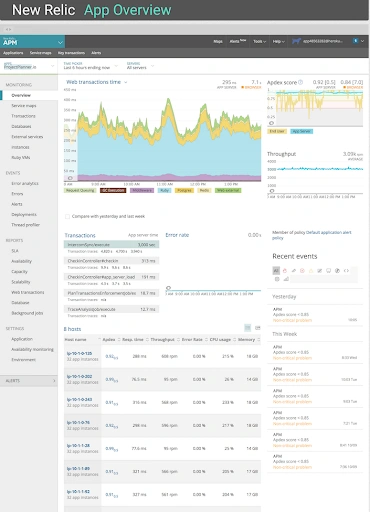Click Apdex score help question-mark icon

300,82
